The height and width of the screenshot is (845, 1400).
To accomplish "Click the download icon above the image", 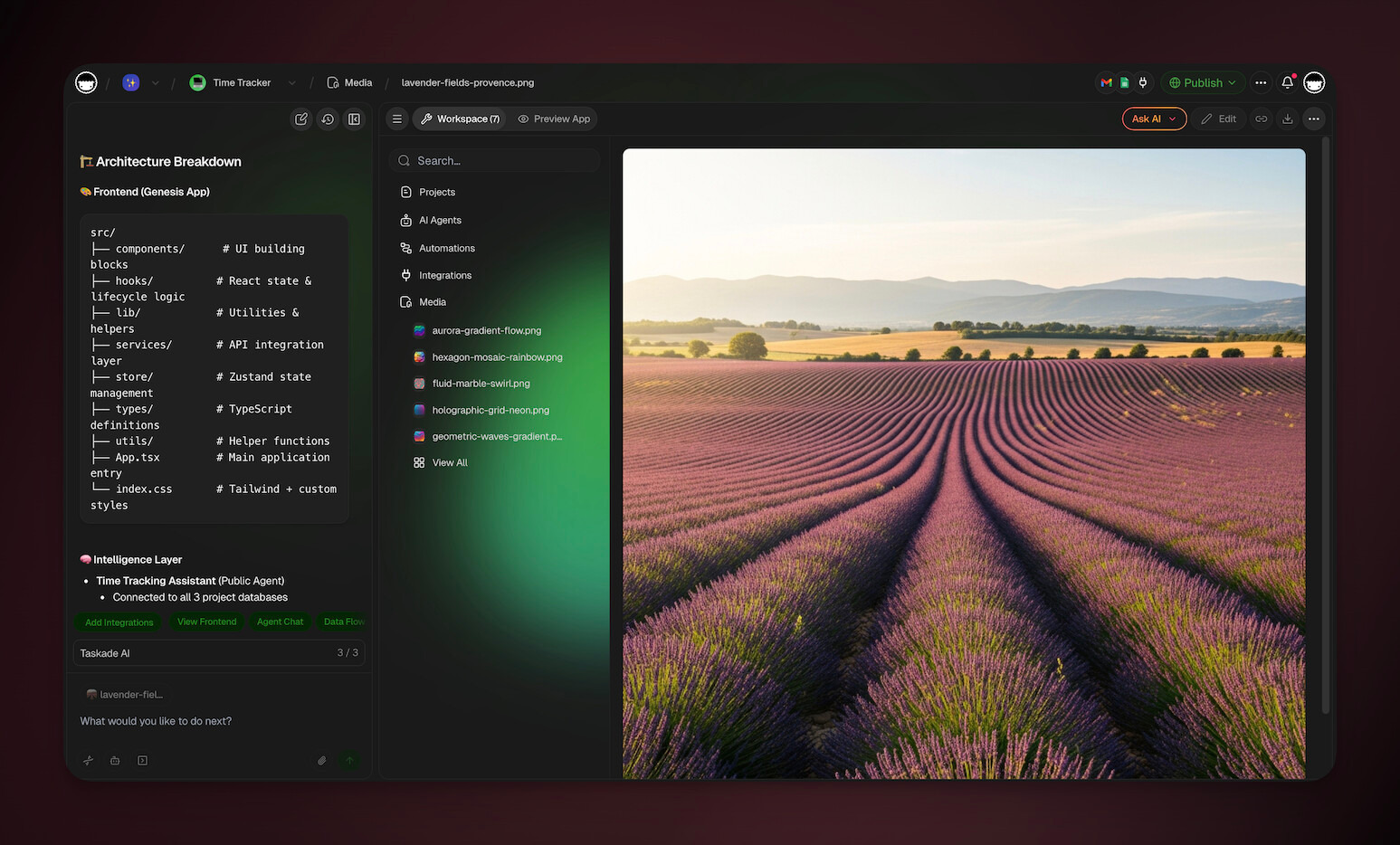I will pyautogui.click(x=1287, y=119).
